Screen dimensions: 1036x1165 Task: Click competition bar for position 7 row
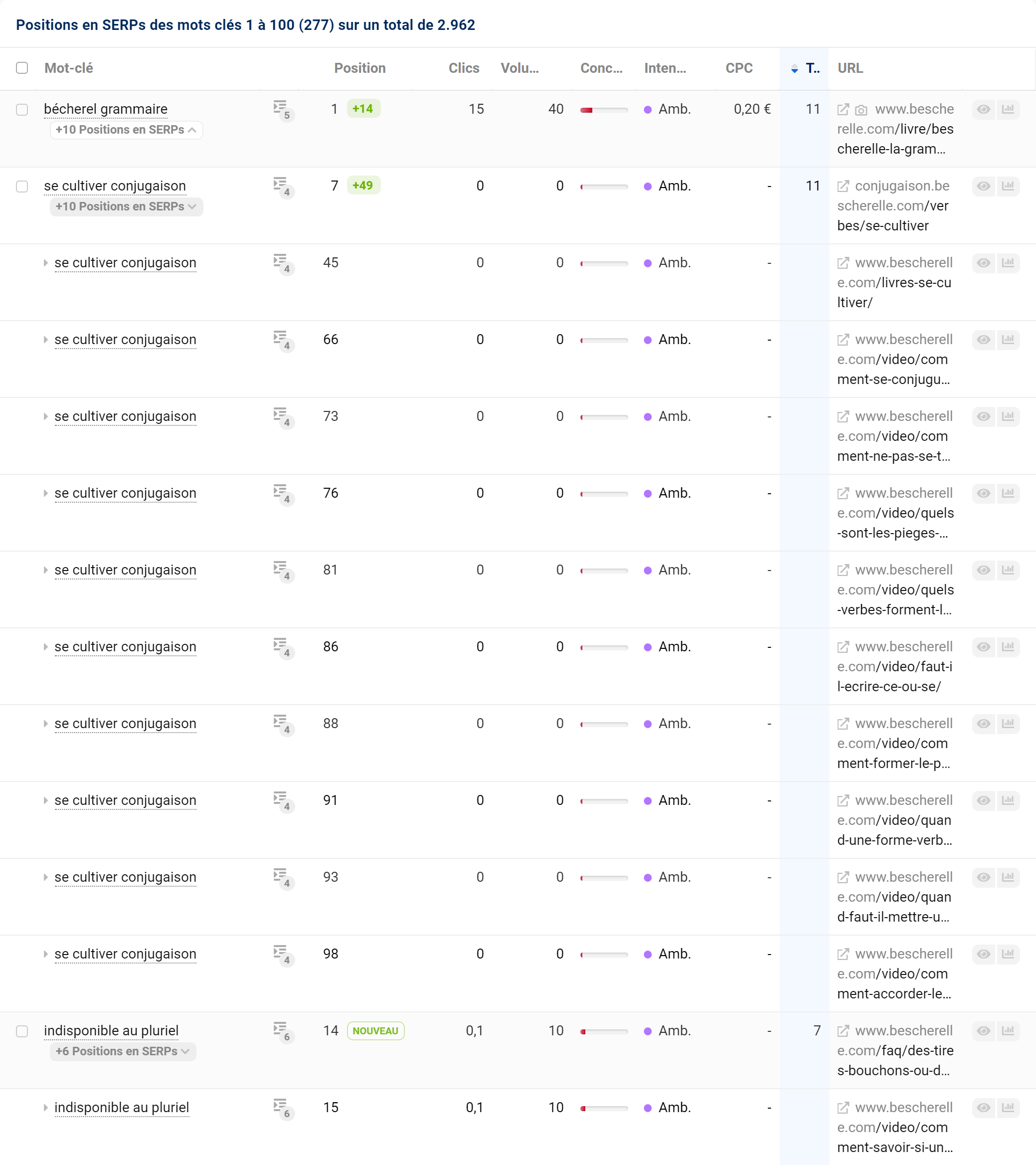click(x=603, y=187)
